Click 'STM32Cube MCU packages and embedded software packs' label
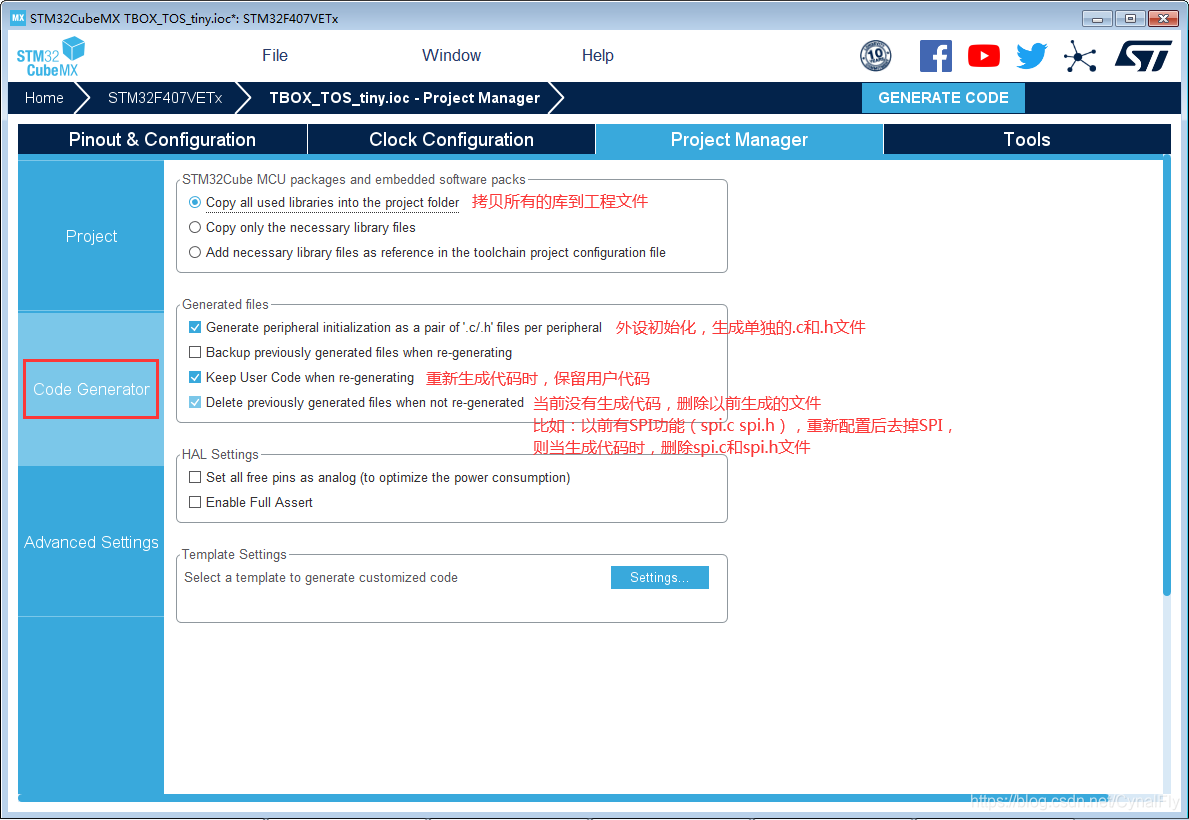Image resolution: width=1189 pixels, height=820 pixels. click(353, 180)
